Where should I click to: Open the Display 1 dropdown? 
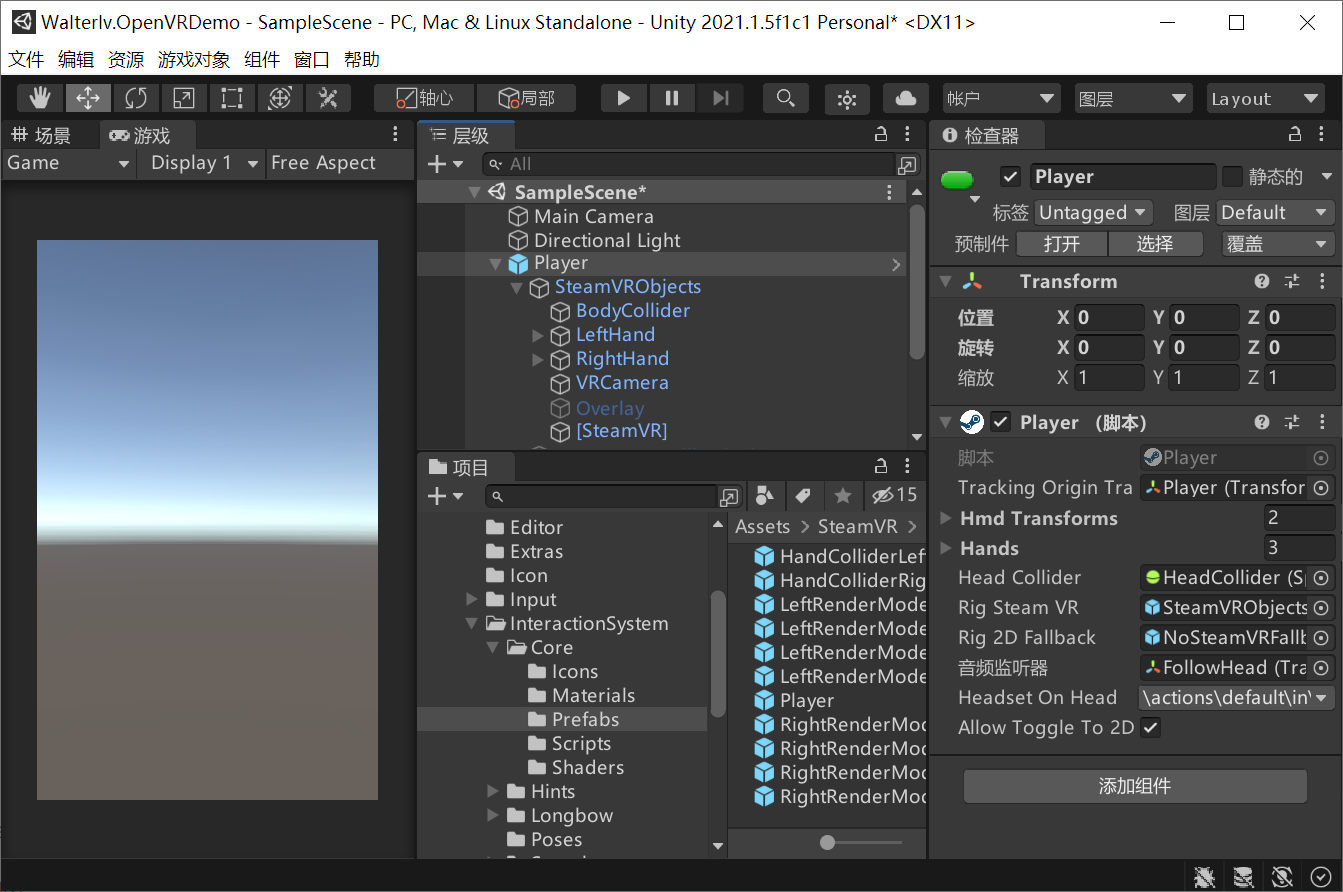(205, 163)
